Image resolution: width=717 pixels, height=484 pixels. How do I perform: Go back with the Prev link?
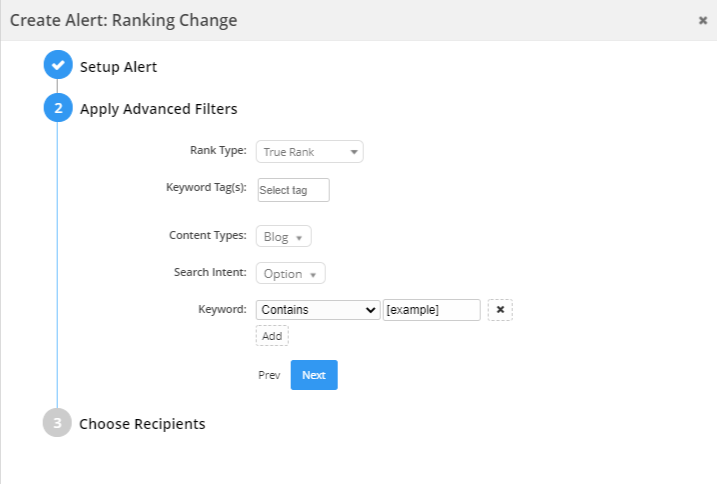[x=269, y=375]
